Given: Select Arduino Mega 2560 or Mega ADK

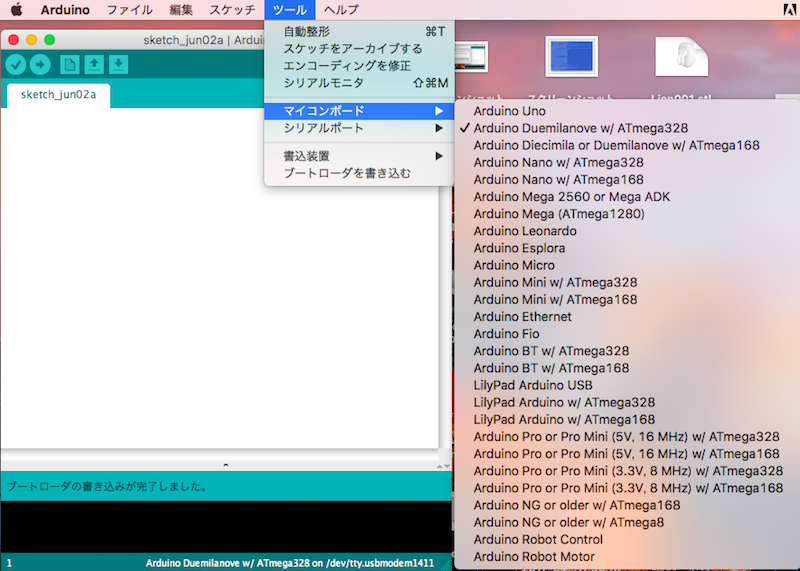Looking at the screenshot, I should 627,197.
